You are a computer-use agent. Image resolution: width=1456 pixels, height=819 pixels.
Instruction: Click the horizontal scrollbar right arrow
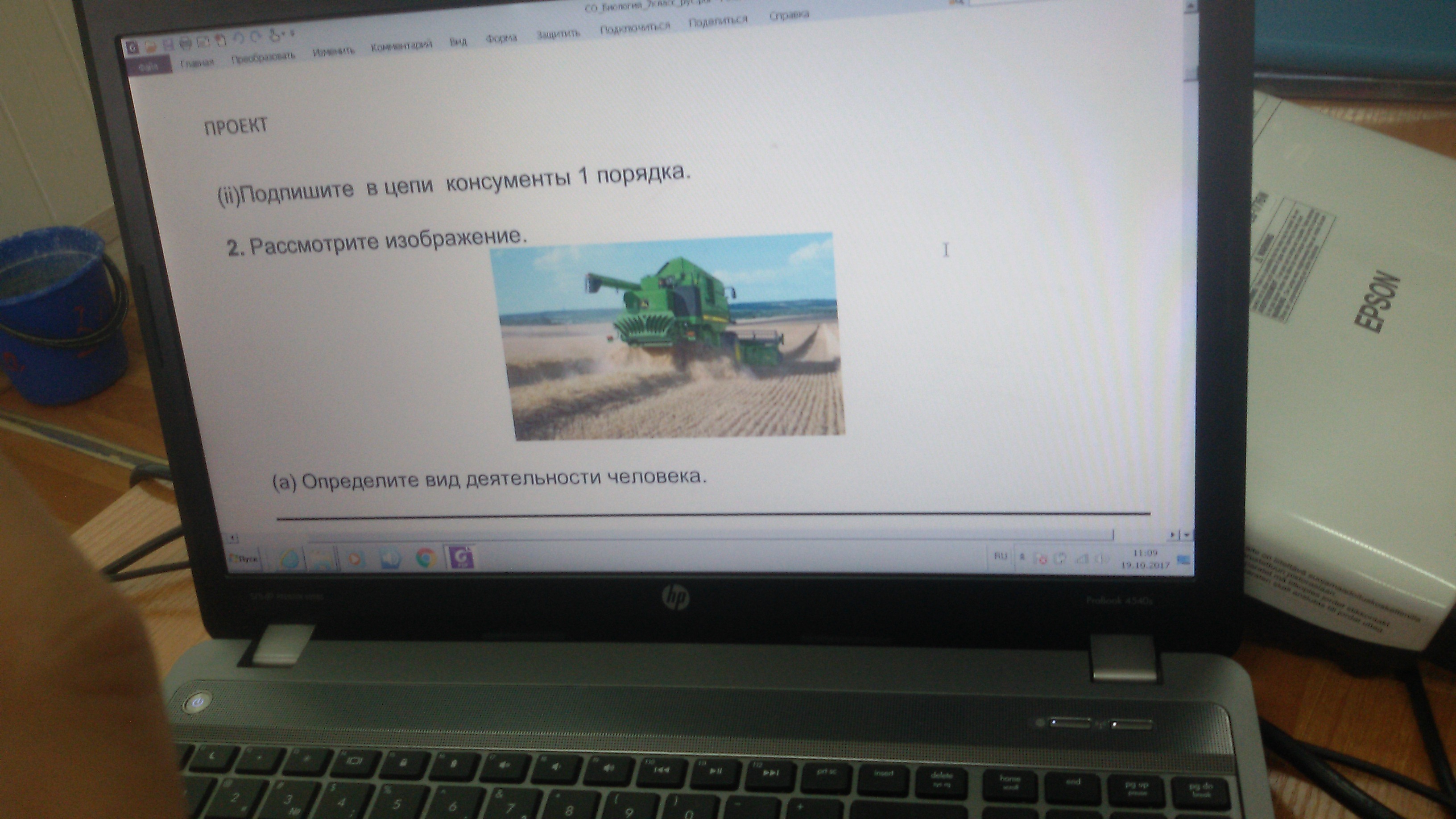tap(1173, 534)
